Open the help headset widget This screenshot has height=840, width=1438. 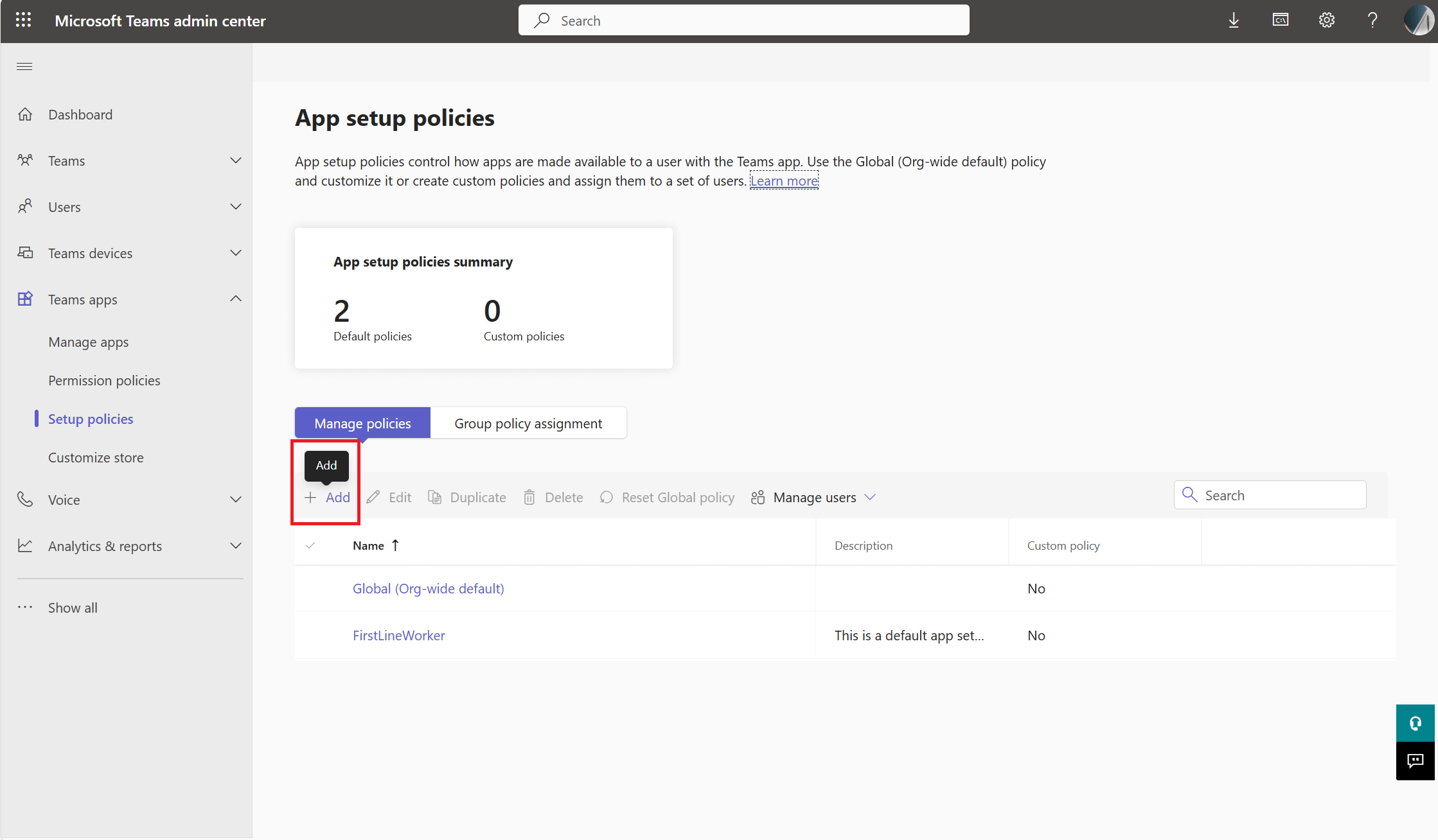click(1416, 724)
